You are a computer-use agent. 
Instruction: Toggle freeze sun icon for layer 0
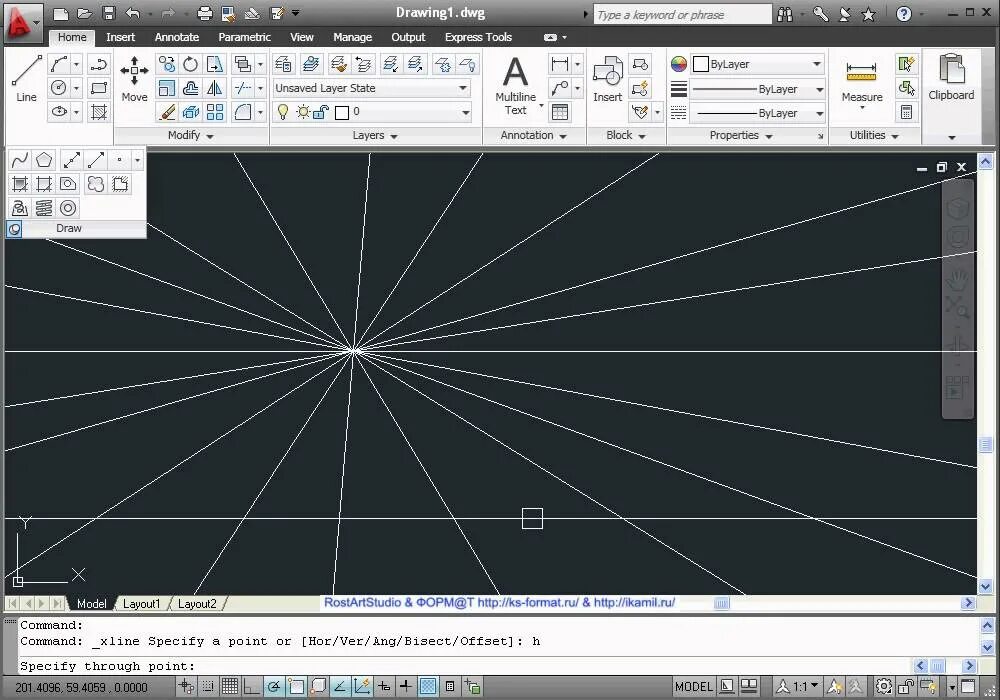[303, 112]
